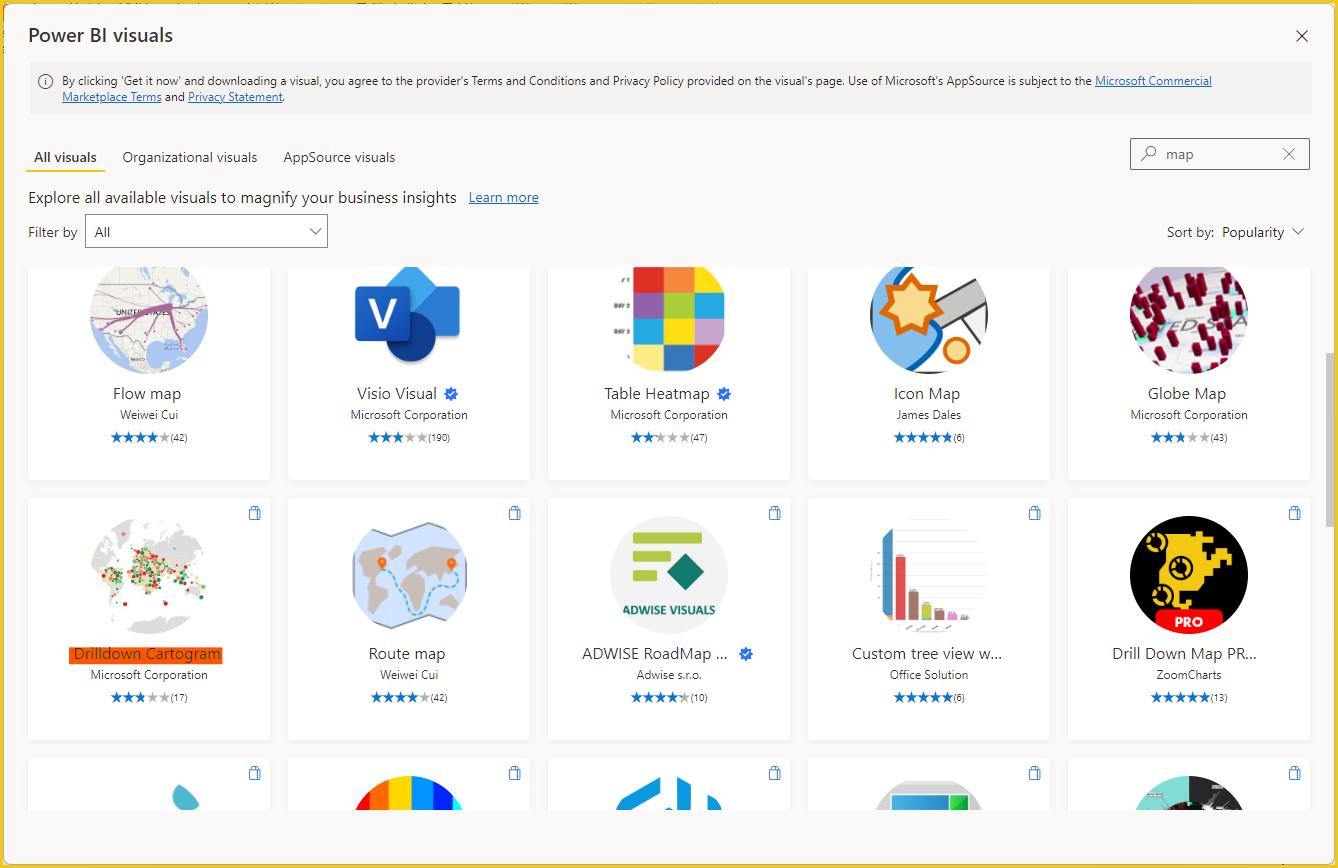Switch to the AppSource visuals tab

pos(339,157)
